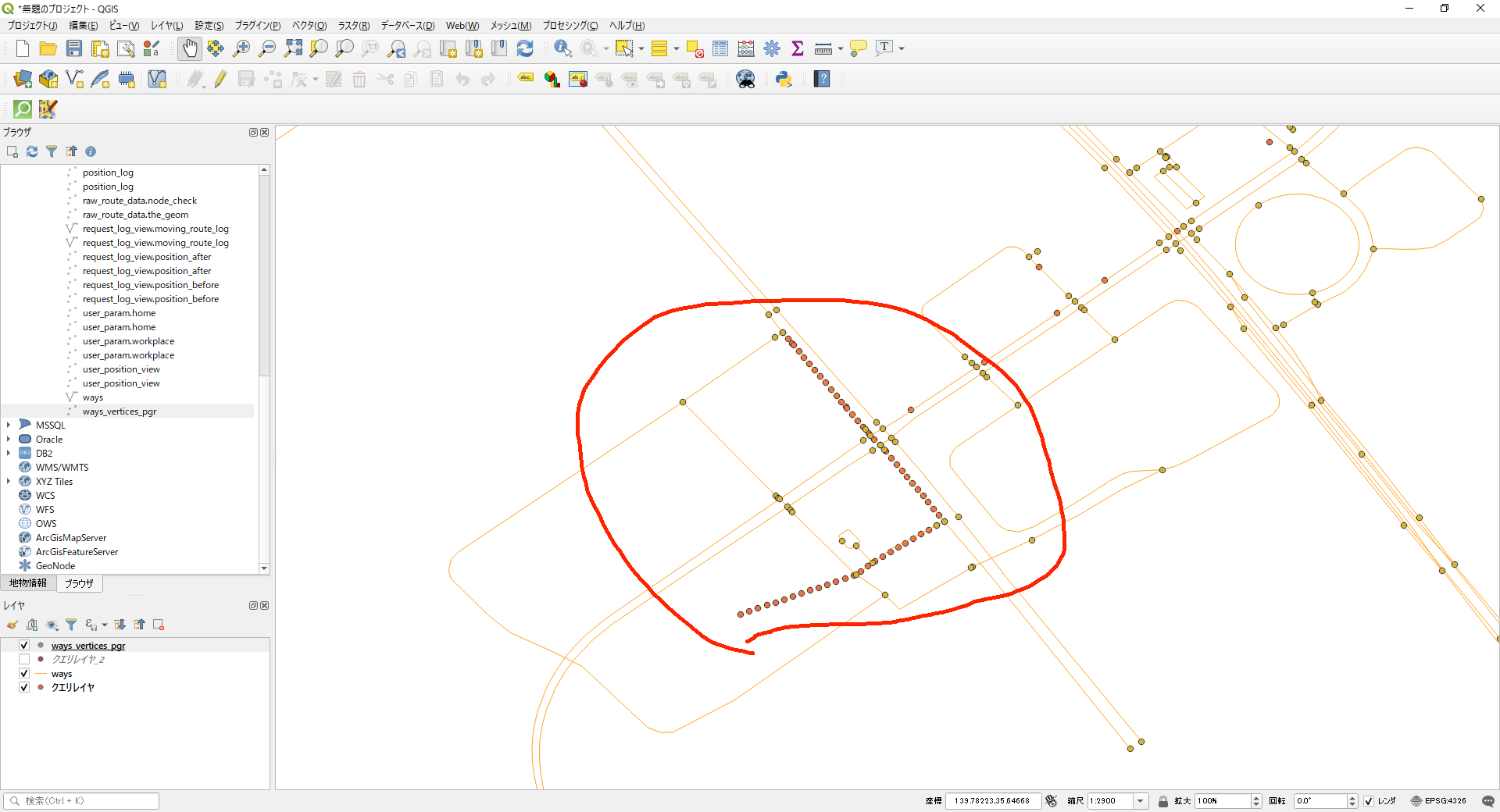
Task: Open the scale 1:2900 dropdown
Action: (x=1141, y=801)
